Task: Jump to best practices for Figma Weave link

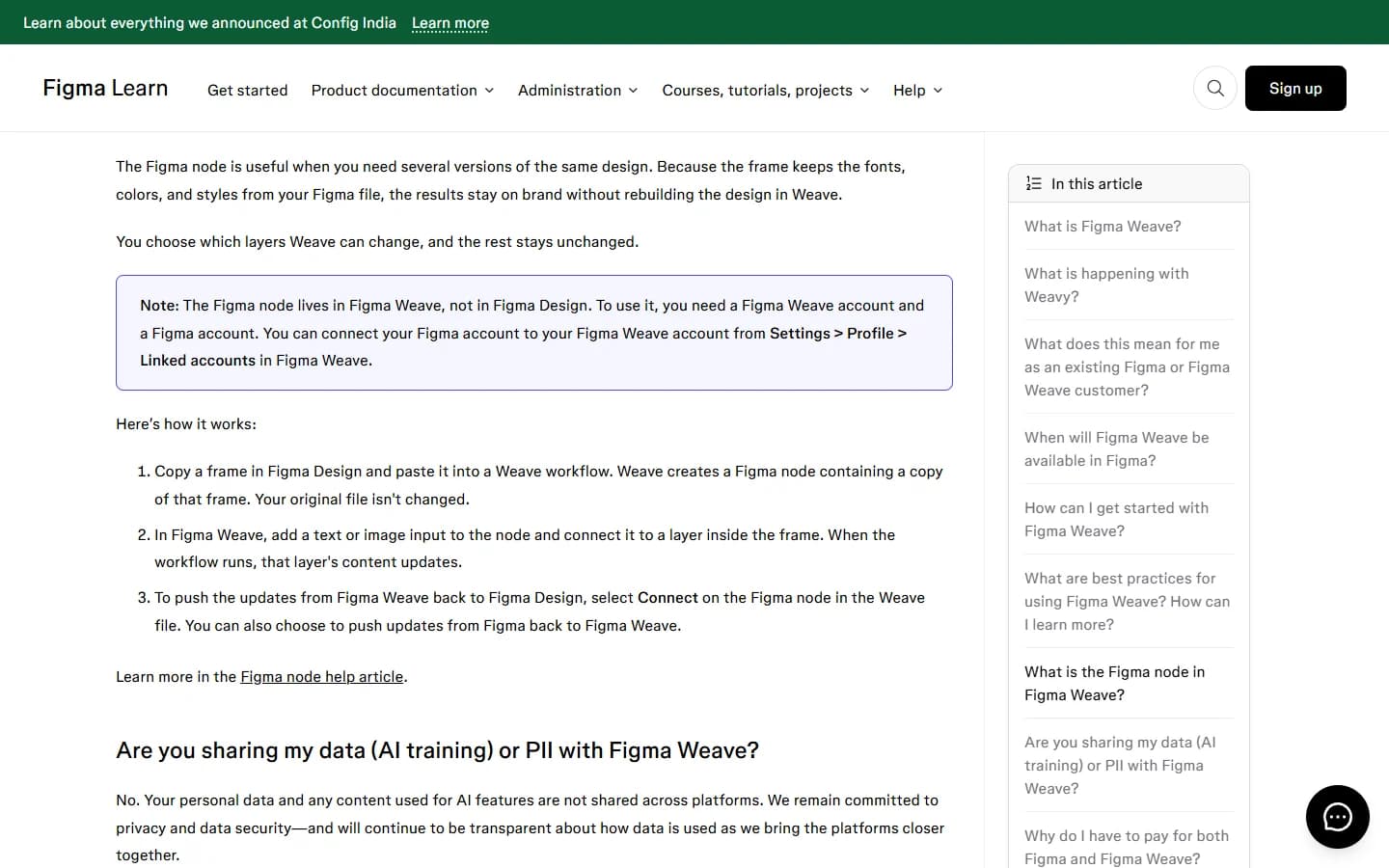Action: (1127, 602)
